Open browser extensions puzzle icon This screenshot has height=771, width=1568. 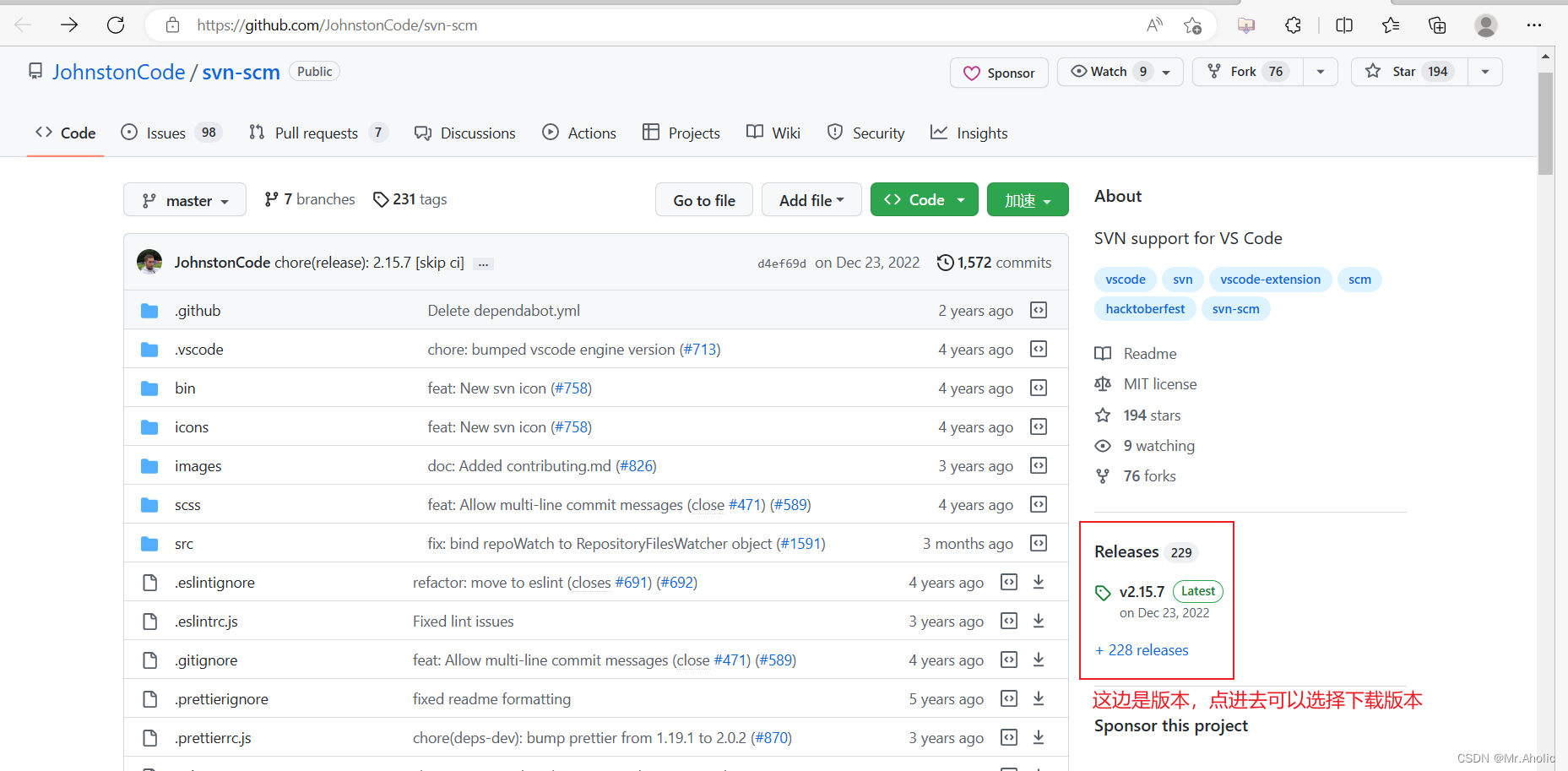tap(1293, 25)
